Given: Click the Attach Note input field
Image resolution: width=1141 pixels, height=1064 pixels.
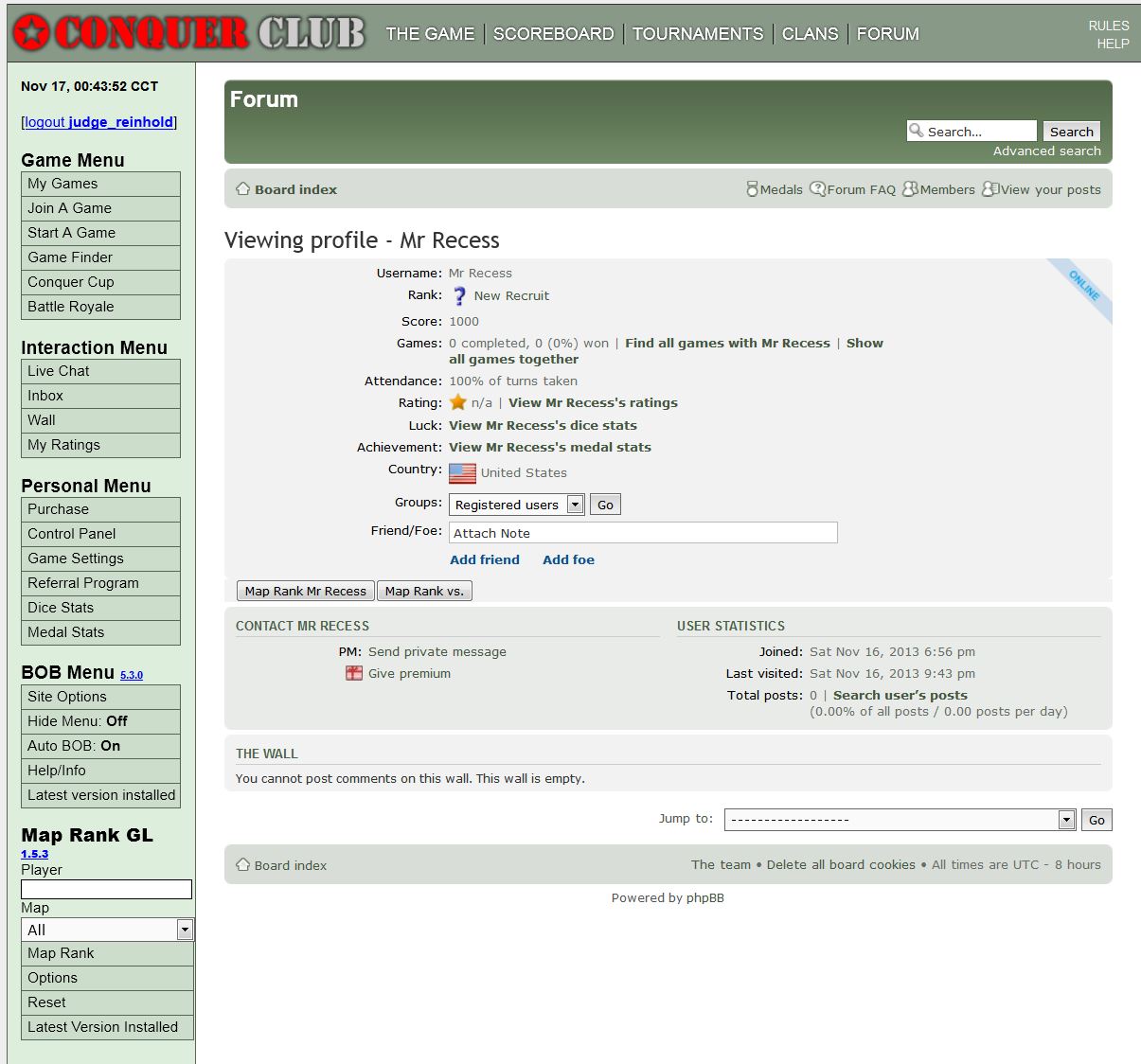Looking at the screenshot, I should pos(643,533).
